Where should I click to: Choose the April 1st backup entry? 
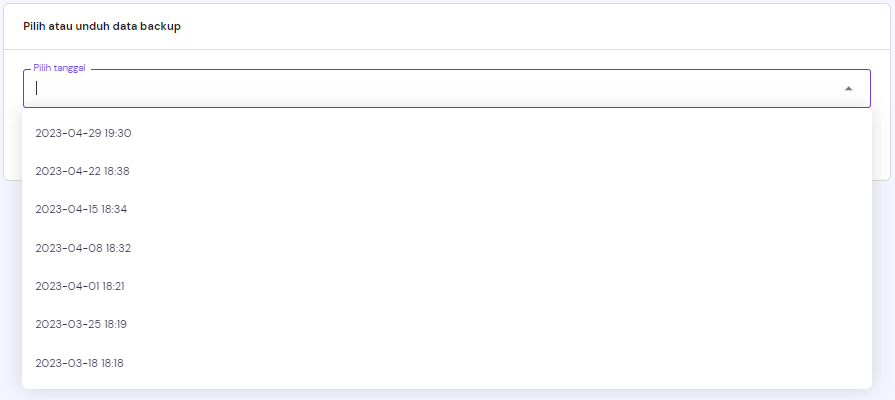point(80,286)
